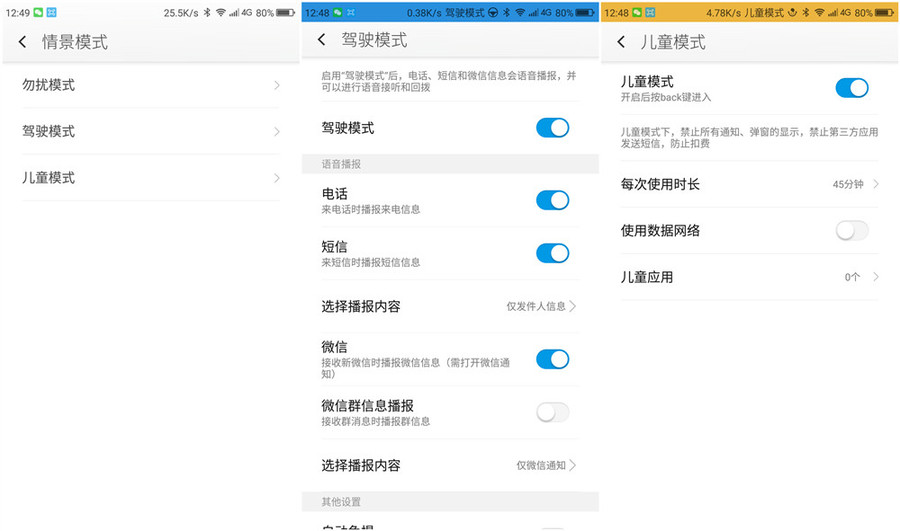Click 接收群消息时播报群信息 description

click(375, 421)
